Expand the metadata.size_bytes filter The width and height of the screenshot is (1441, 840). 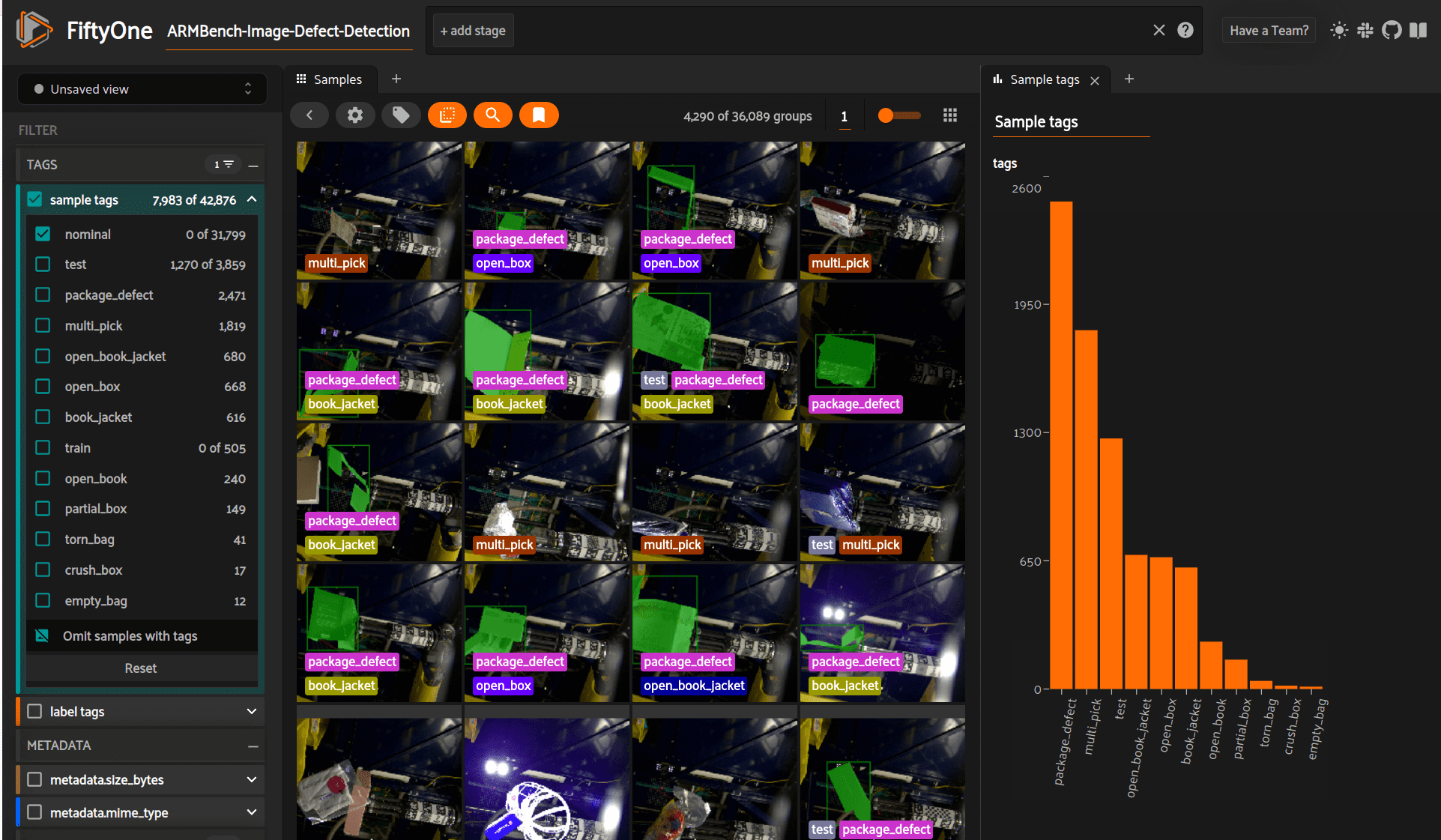click(x=251, y=779)
